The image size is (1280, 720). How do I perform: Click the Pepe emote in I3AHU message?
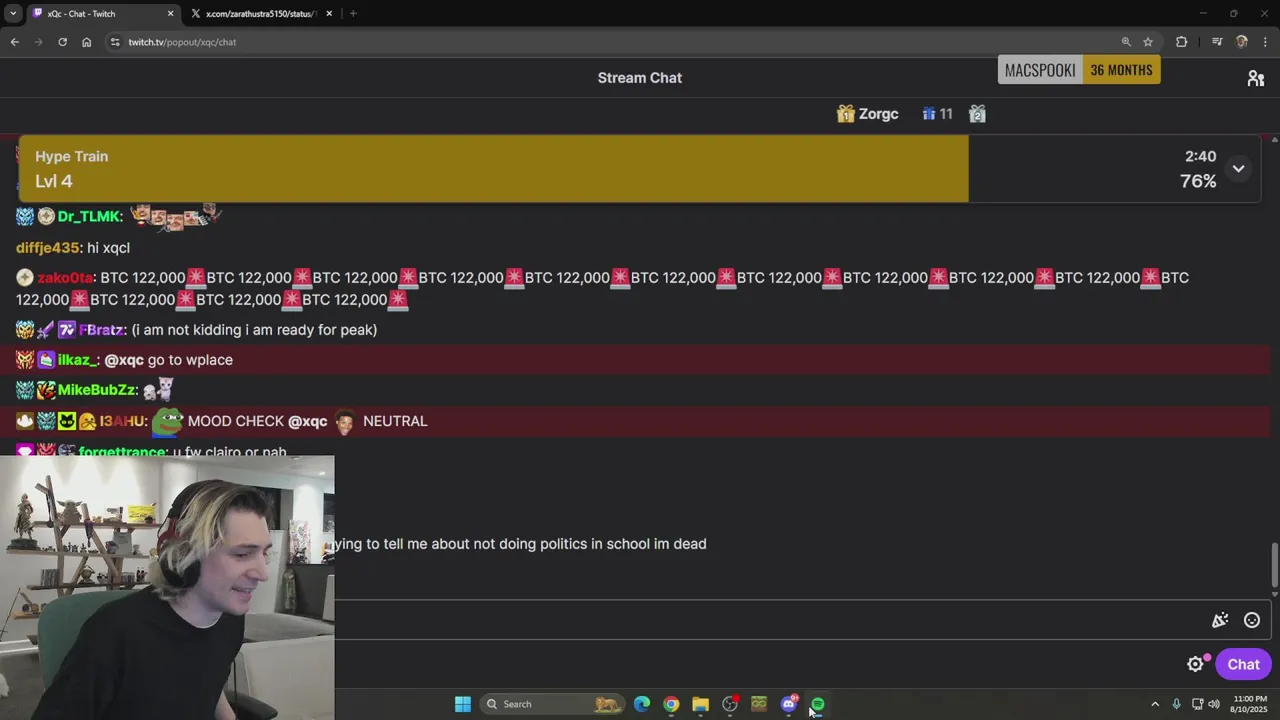point(167,421)
